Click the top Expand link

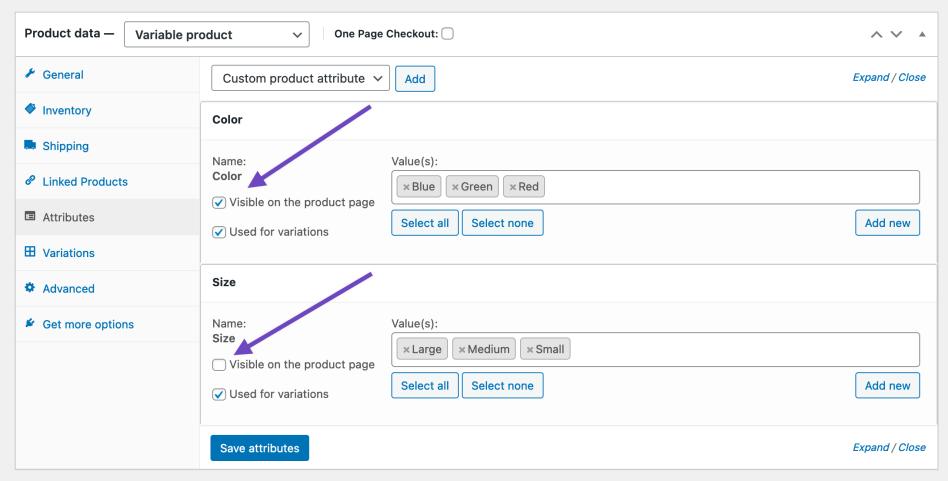tap(871, 77)
